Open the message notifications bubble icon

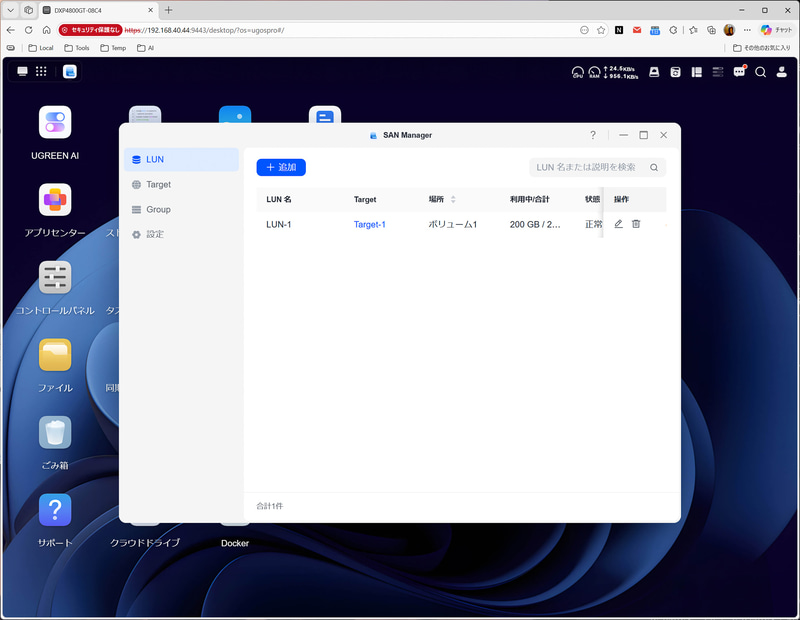point(739,72)
